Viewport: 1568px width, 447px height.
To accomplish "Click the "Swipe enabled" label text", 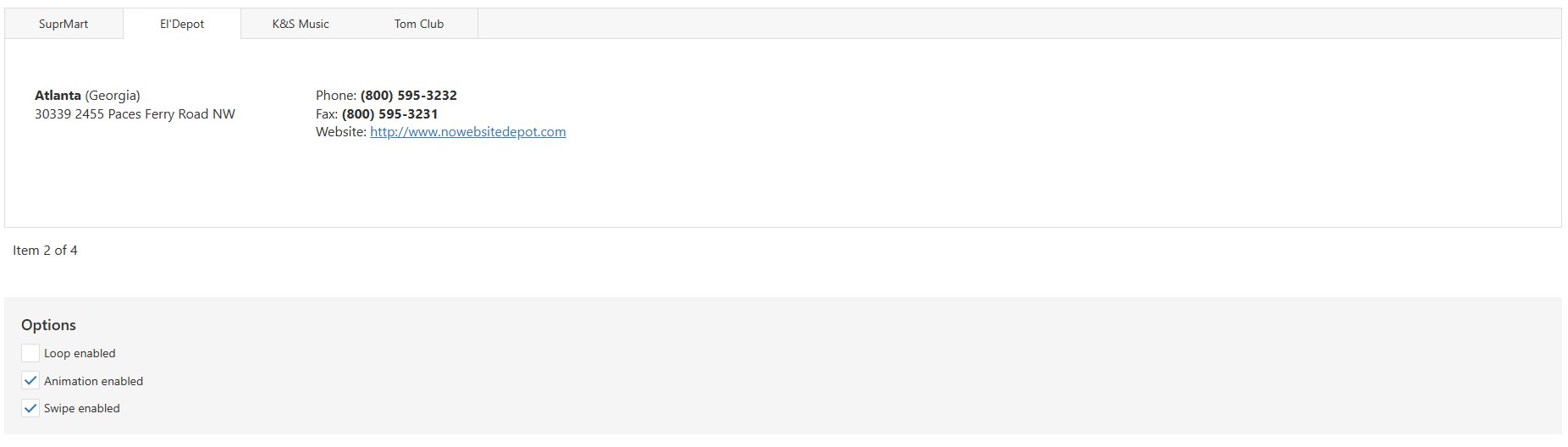I will pyautogui.click(x=82, y=408).
